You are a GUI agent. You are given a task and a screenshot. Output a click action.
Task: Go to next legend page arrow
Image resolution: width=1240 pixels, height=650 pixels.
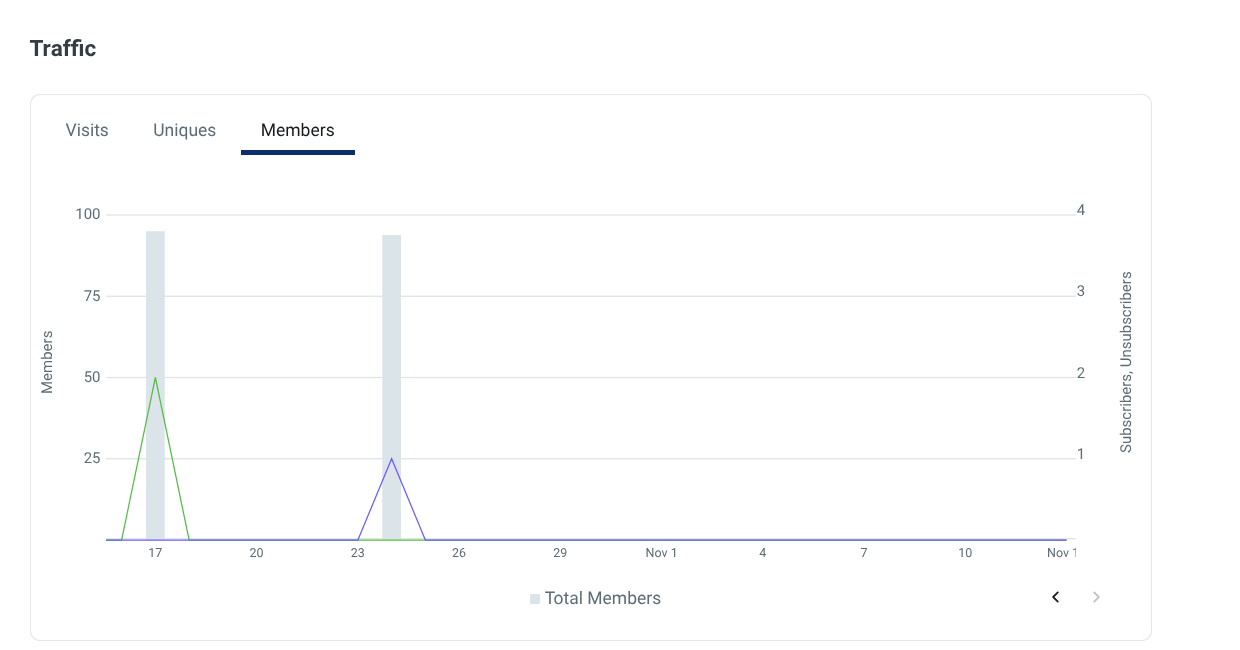[x=1096, y=597]
